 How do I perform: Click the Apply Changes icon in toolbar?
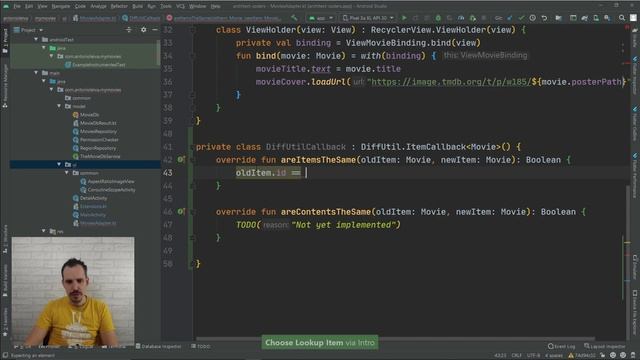(x=415, y=18)
